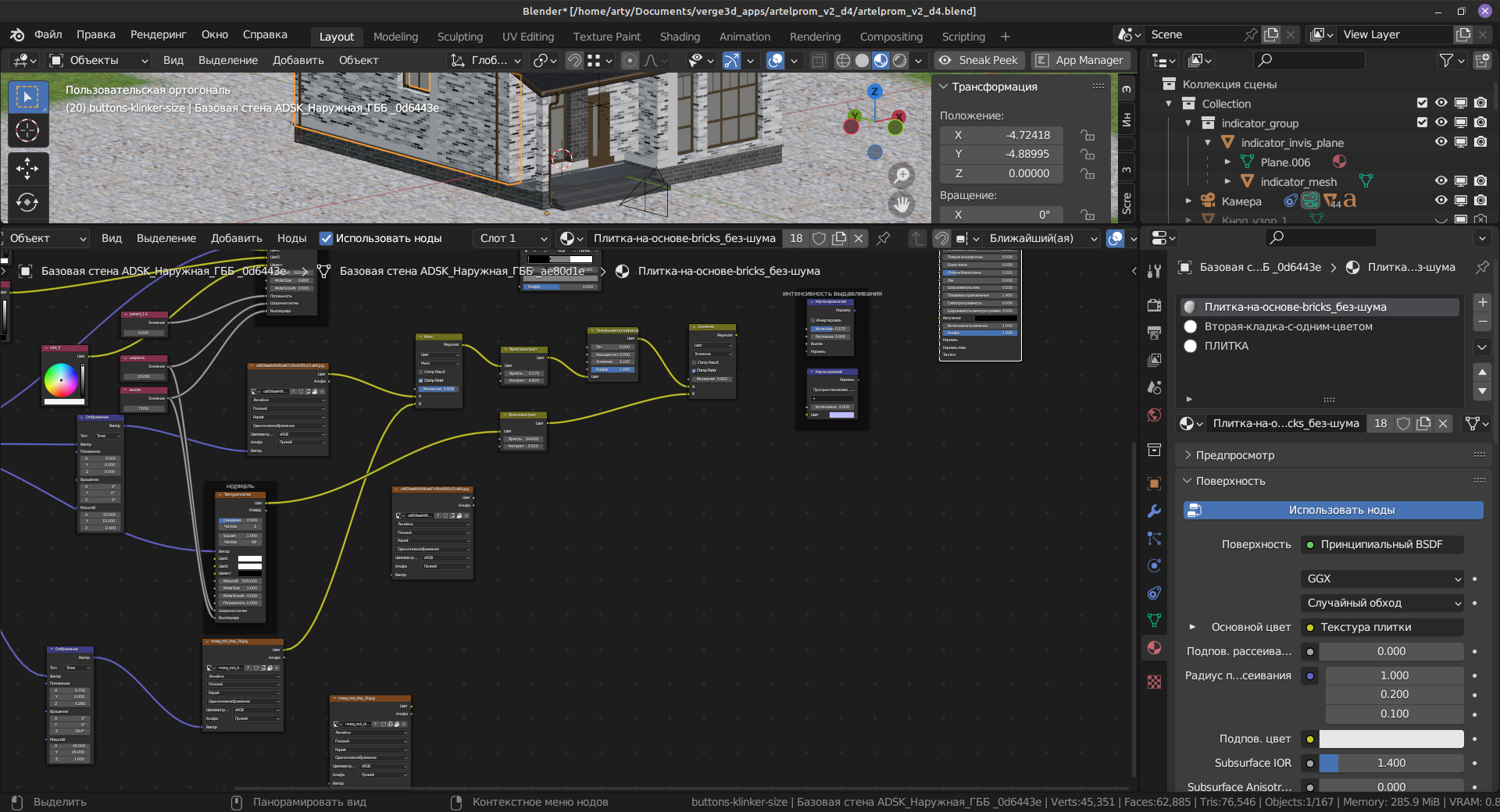Screen dimensions: 1500x812
Task: Open the Modifiers properties tab
Action: click(x=1155, y=511)
